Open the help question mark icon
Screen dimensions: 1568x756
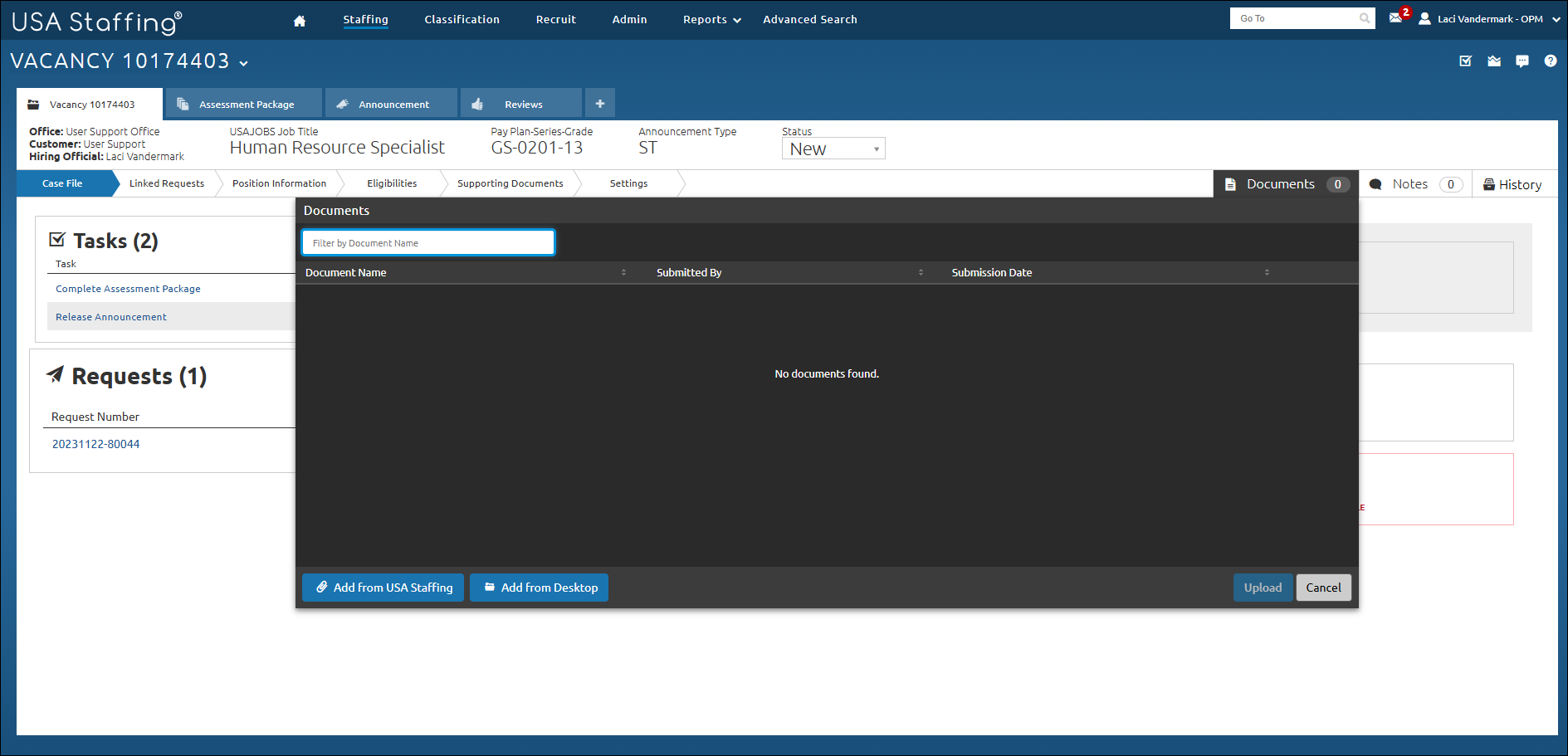pyautogui.click(x=1551, y=61)
